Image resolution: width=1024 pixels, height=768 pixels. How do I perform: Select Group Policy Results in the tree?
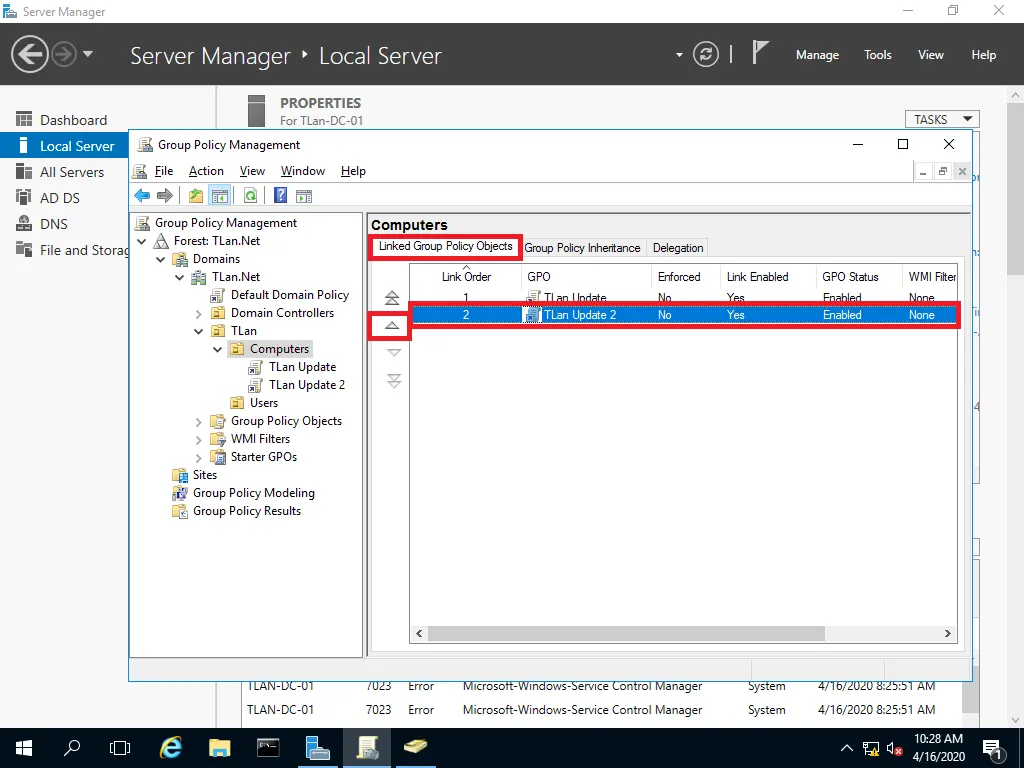coord(247,511)
